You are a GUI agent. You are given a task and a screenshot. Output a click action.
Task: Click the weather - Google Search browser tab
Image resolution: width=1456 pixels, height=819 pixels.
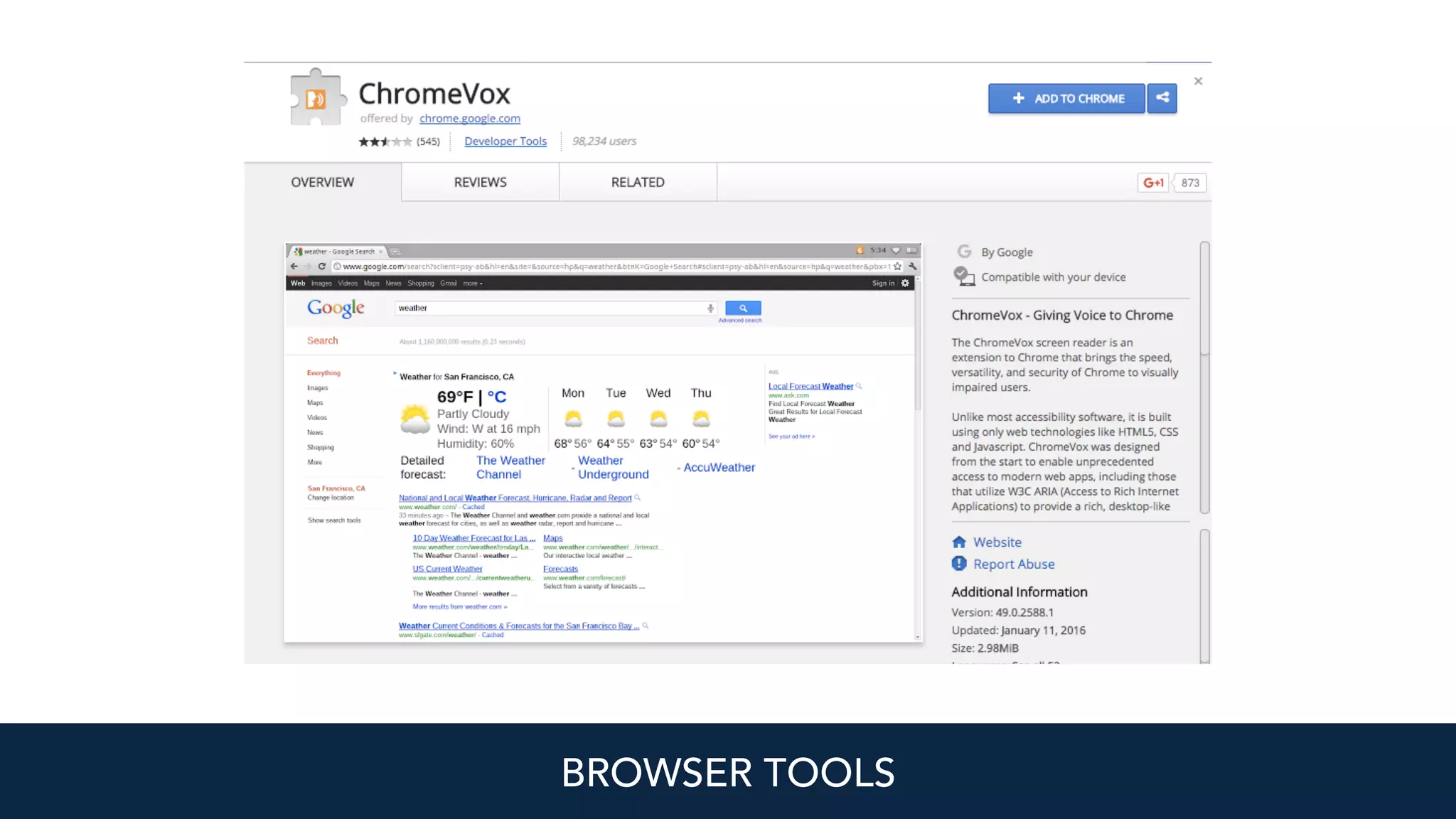tap(338, 251)
